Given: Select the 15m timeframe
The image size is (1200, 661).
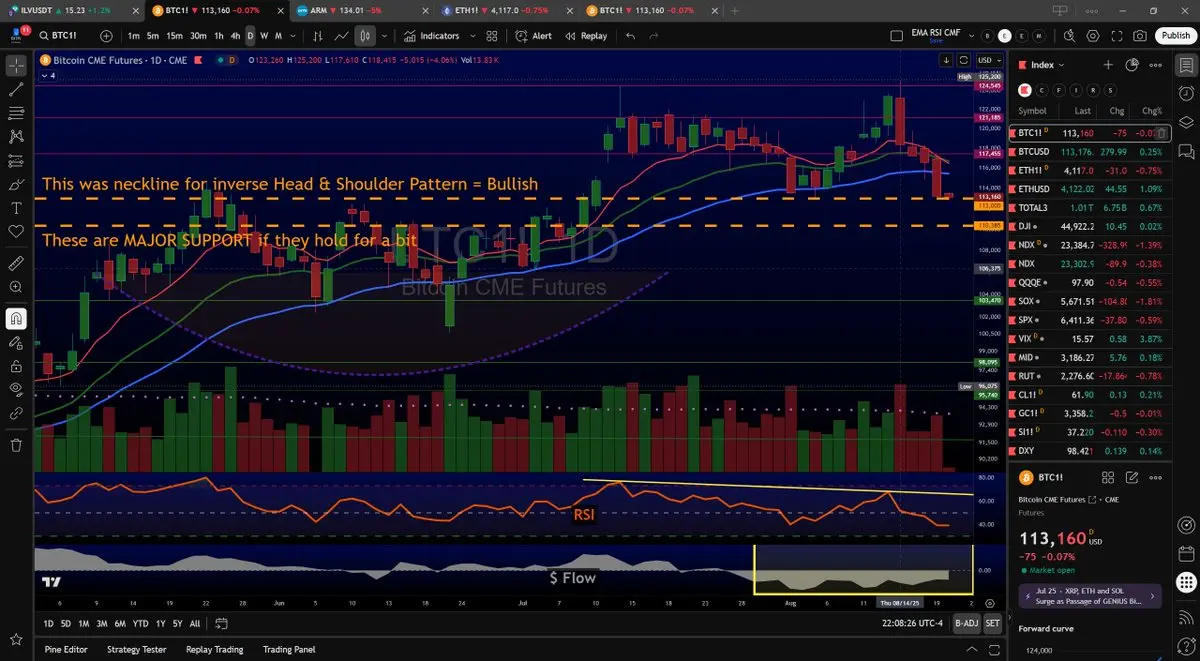Looking at the screenshot, I should [x=175, y=35].
